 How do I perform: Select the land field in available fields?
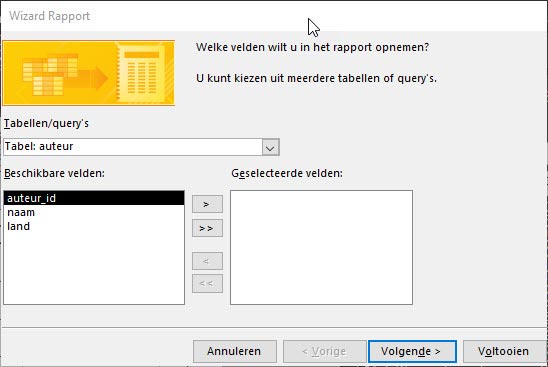click(94, 226)
